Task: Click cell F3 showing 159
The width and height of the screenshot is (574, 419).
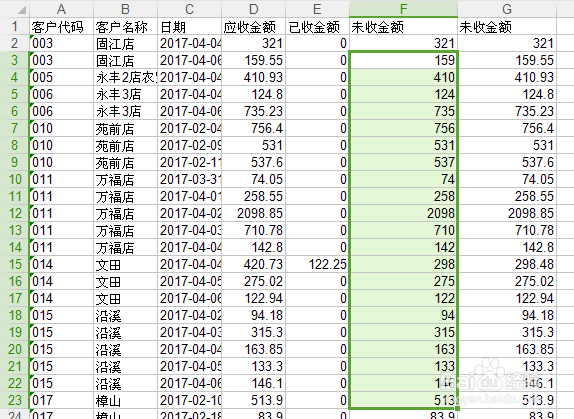Action: pyautogui.click(x=403, y=60)
